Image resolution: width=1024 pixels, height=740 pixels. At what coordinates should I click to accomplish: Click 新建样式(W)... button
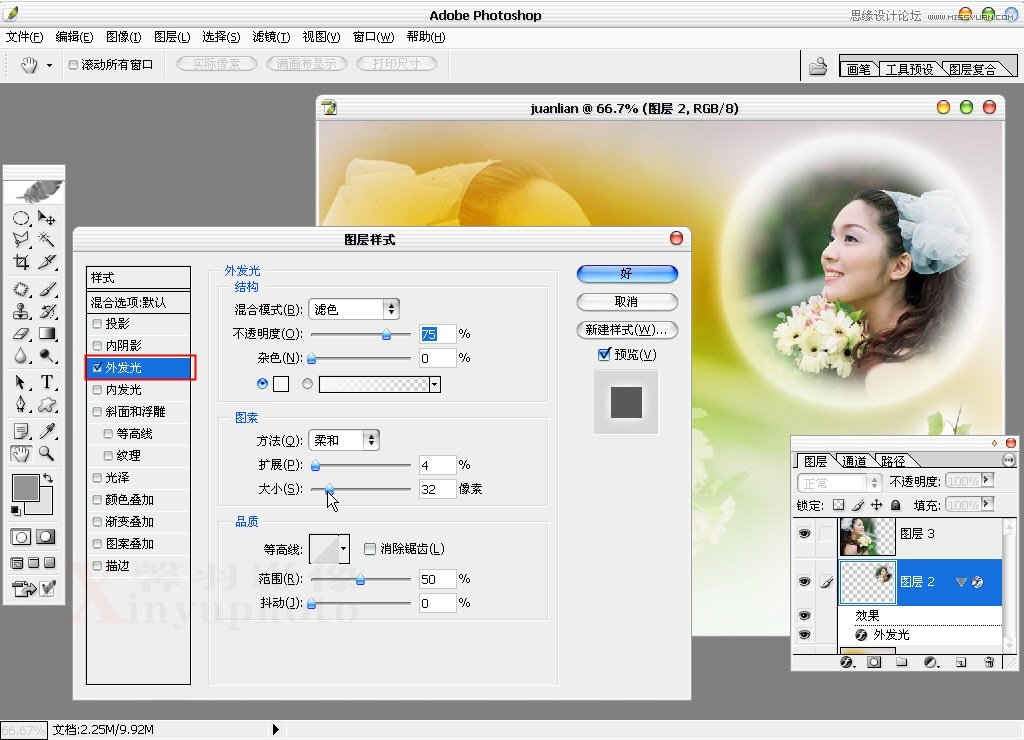[x=627, y=330]
